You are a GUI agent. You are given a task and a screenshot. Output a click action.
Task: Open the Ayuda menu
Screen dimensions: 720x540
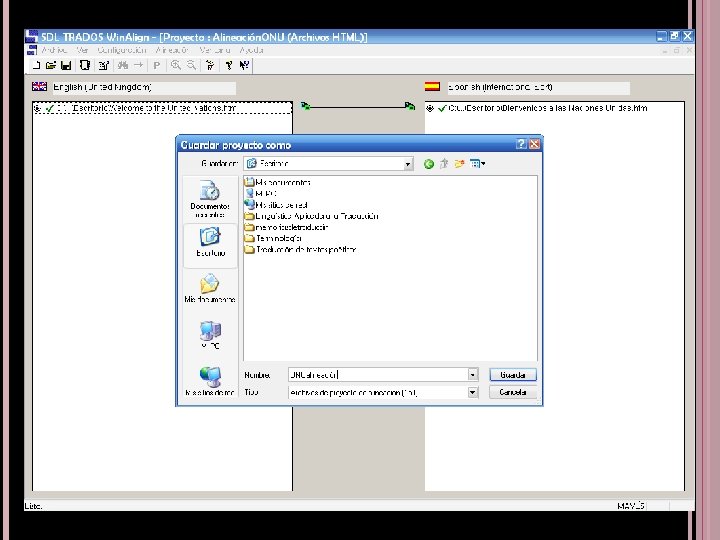(x=252, y=50)
